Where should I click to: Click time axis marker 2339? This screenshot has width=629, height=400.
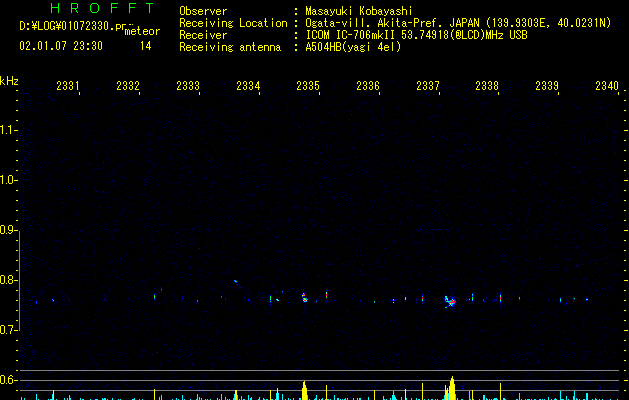[x=547, y=86]
